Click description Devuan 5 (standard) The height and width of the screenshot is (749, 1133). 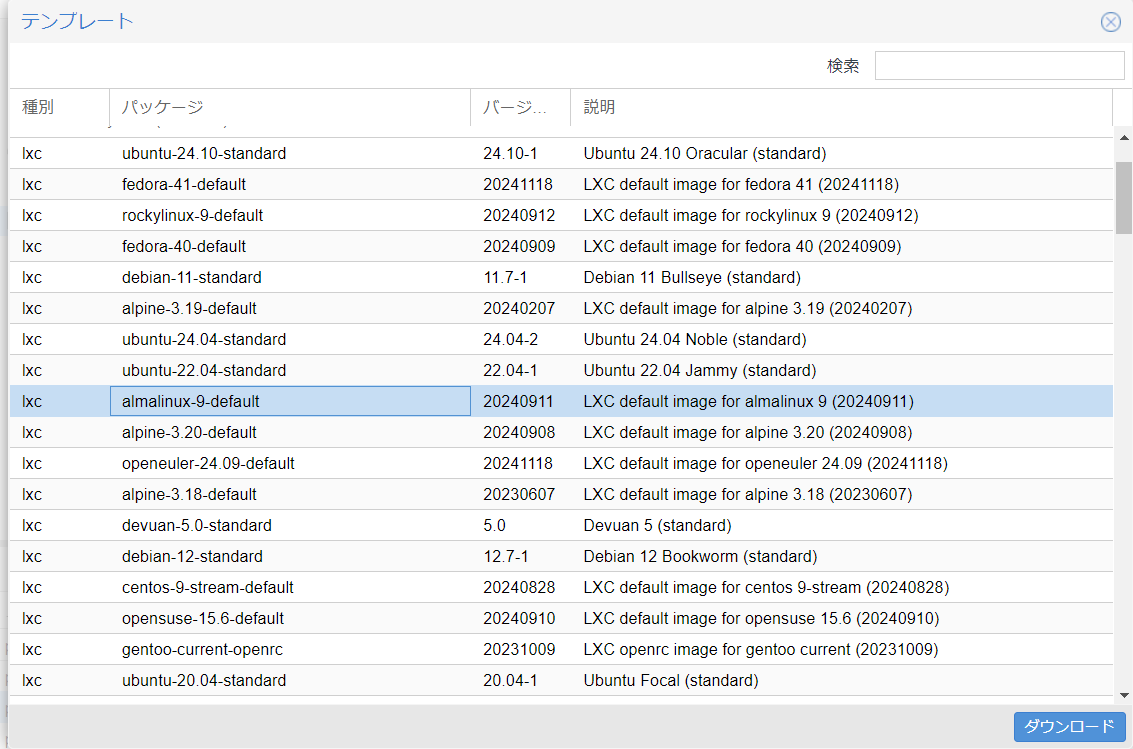658,526
